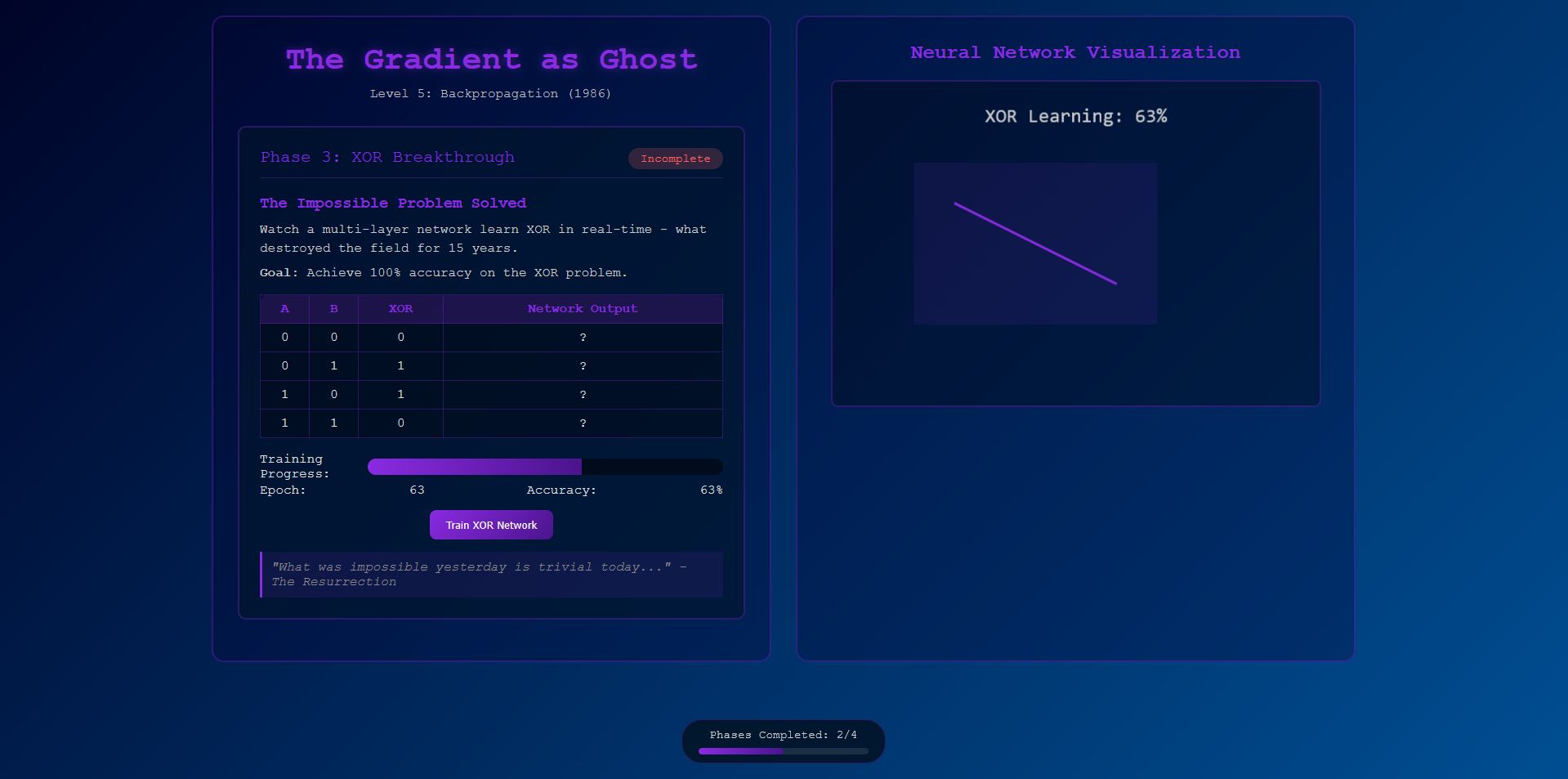Click the Epoch value 63
This screenshot has width=1568, height=779.
(x=417, y=490)
